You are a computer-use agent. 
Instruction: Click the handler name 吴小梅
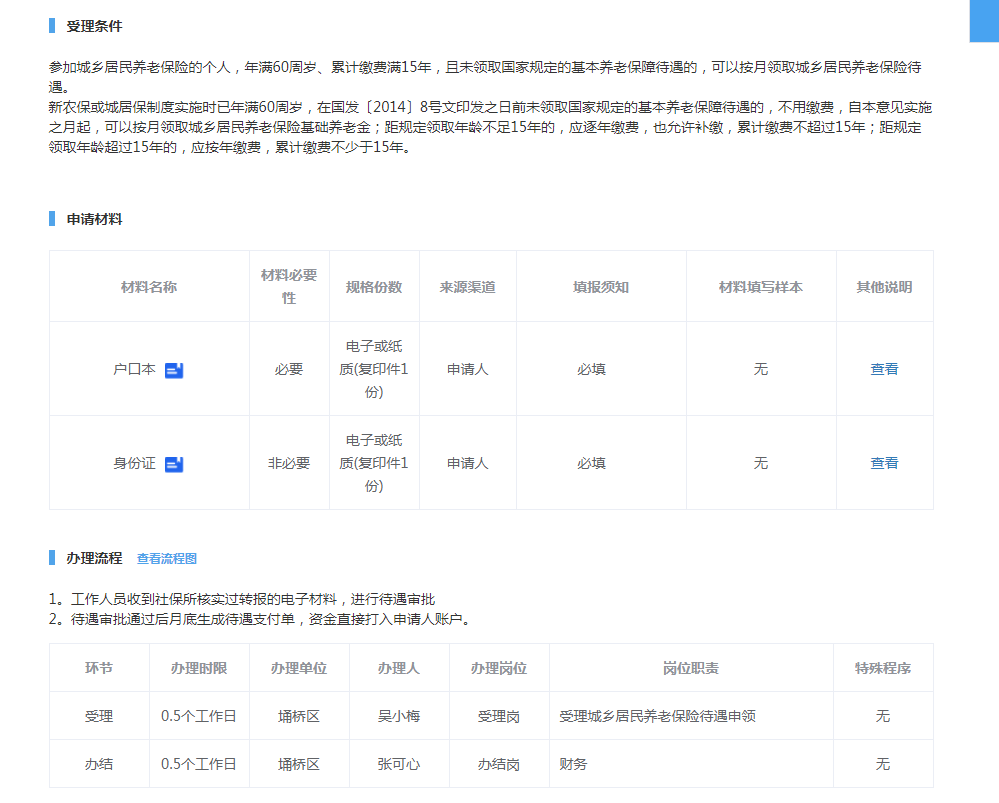399,716
